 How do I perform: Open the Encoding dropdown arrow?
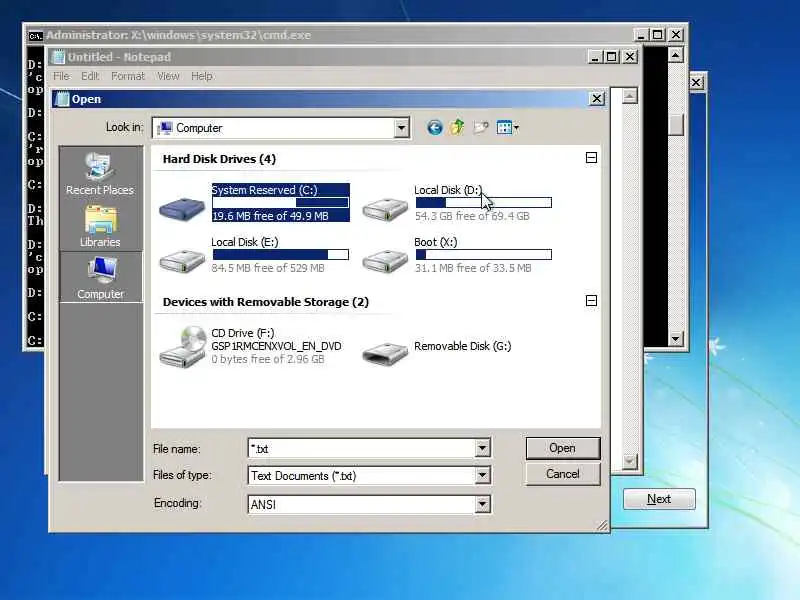click(x=482, y=504)
